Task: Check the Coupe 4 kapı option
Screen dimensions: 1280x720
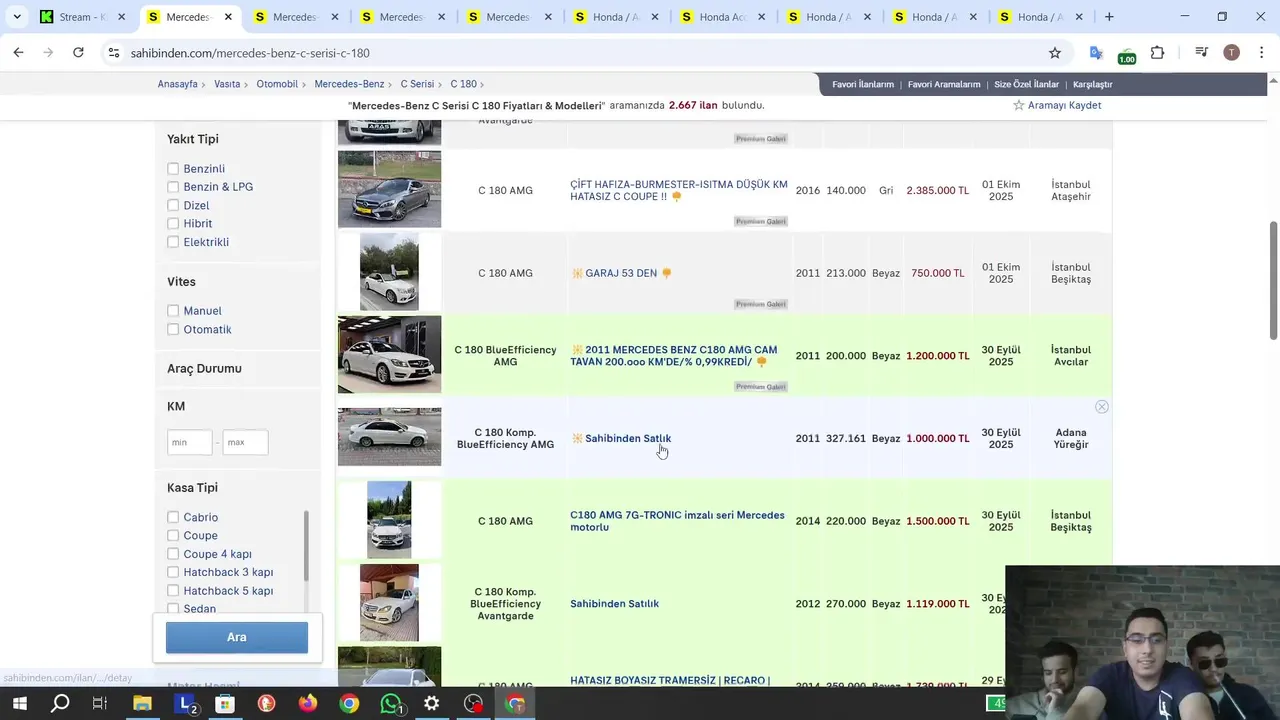Action: pyautogui.click(x=173, y=554)
